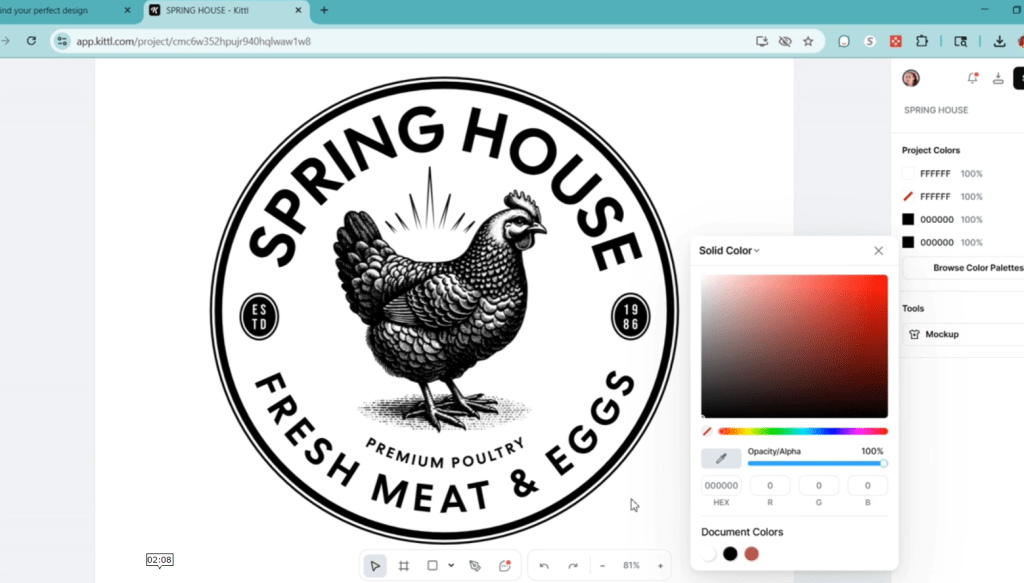Click the Kittl download icon beside the bell
The image size is (1024, 583).
click(x=998, y=79)
